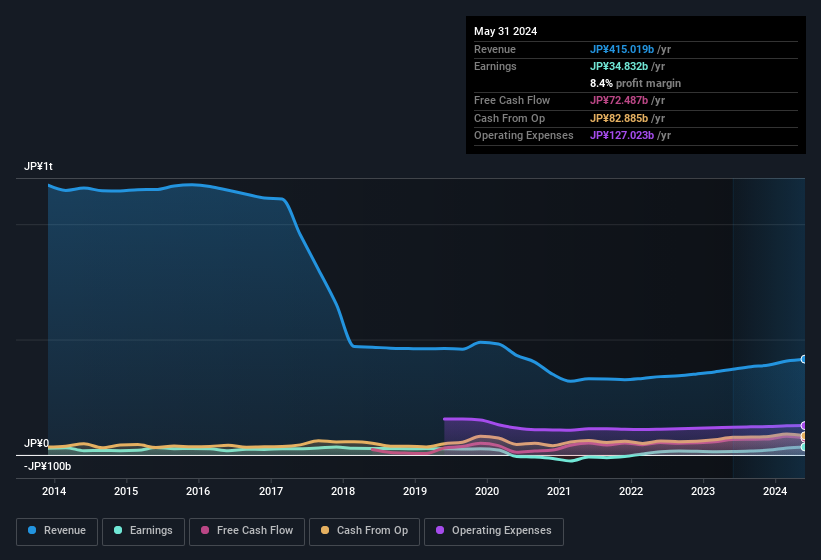The image size is (821, 560).
Task: Toggle Cash From Op legend button
Action: 364,531
